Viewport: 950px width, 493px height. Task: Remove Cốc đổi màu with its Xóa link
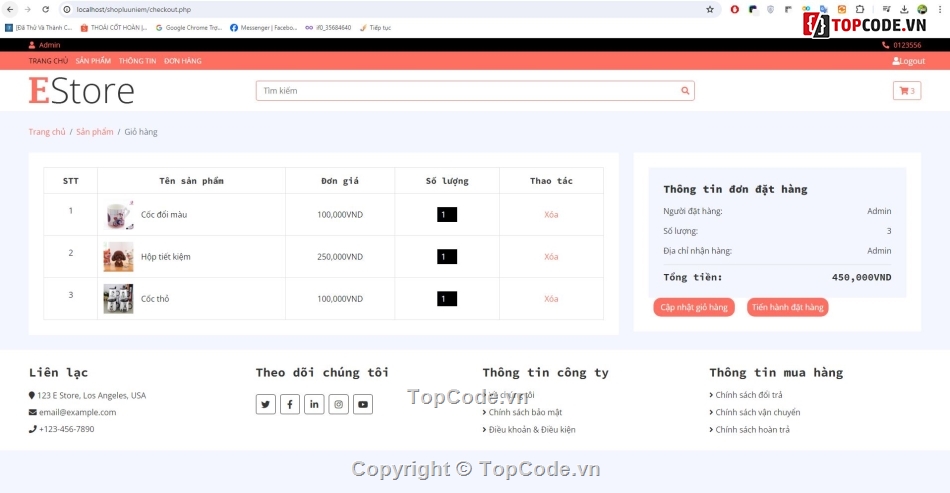pos(551,214)
